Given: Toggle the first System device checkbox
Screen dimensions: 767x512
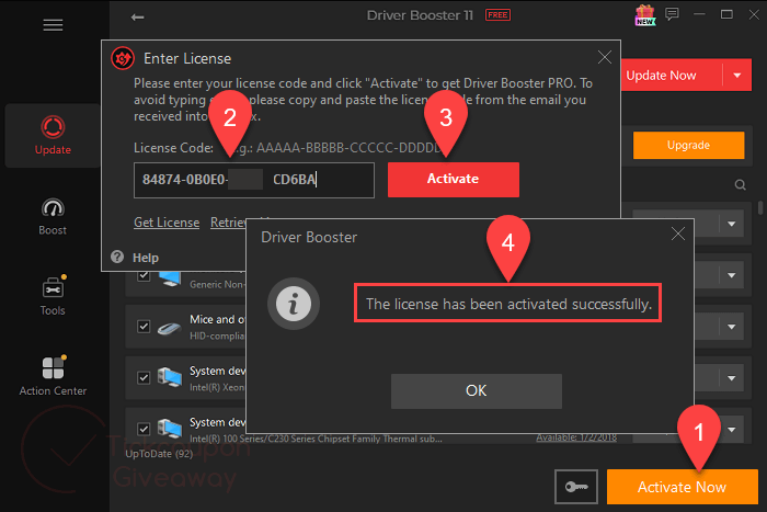Looking at the screenshot, I should tap(144, 377).
